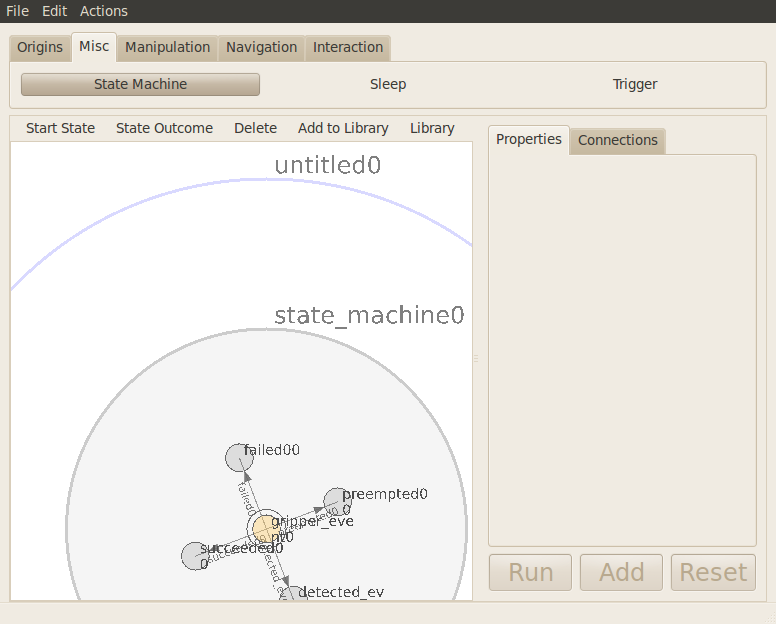Click State Outcome in the toolbar
The image size is (776, 624).
point(164,128)
